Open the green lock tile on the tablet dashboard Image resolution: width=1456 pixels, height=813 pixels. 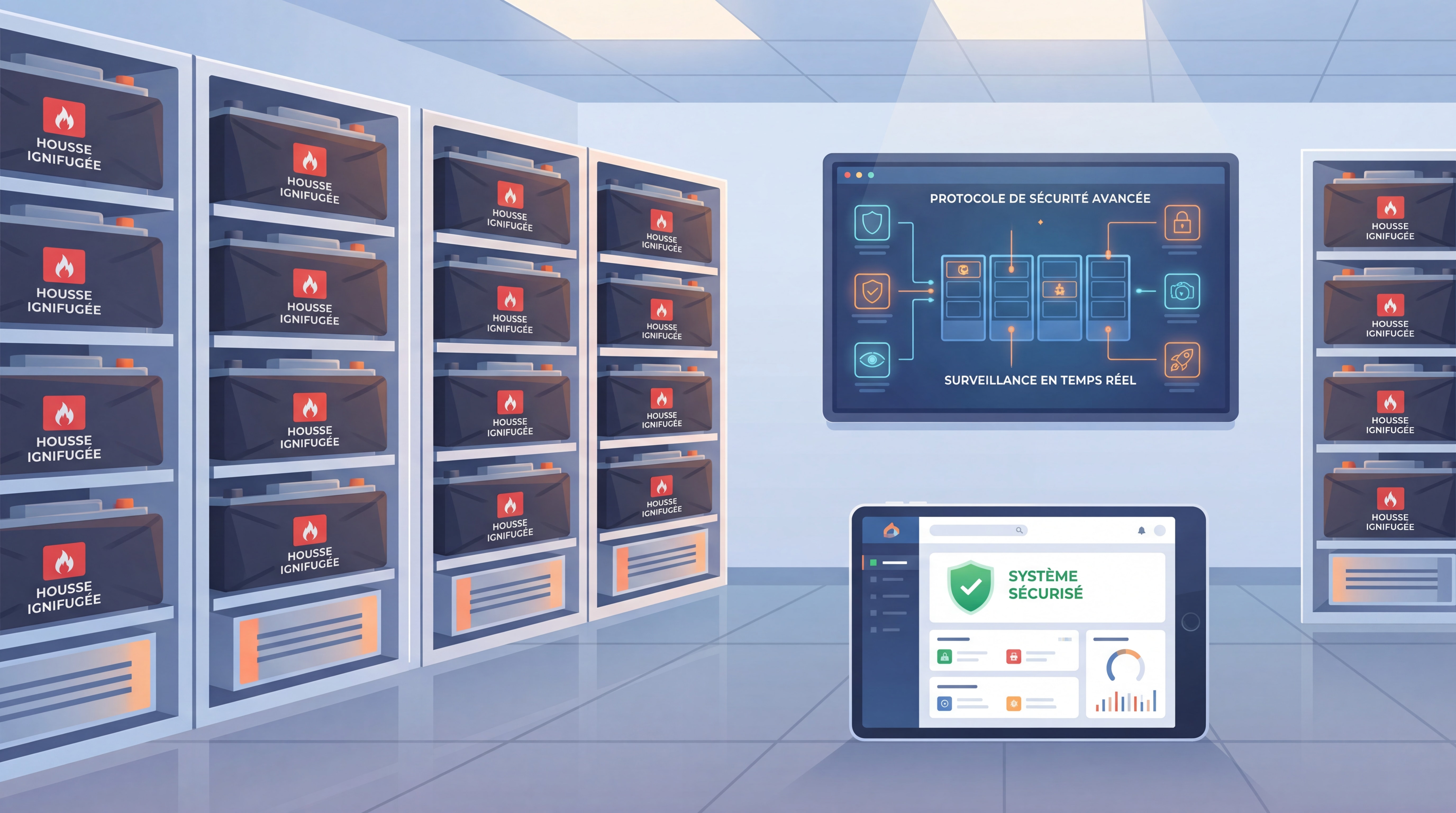click(944, 656)
